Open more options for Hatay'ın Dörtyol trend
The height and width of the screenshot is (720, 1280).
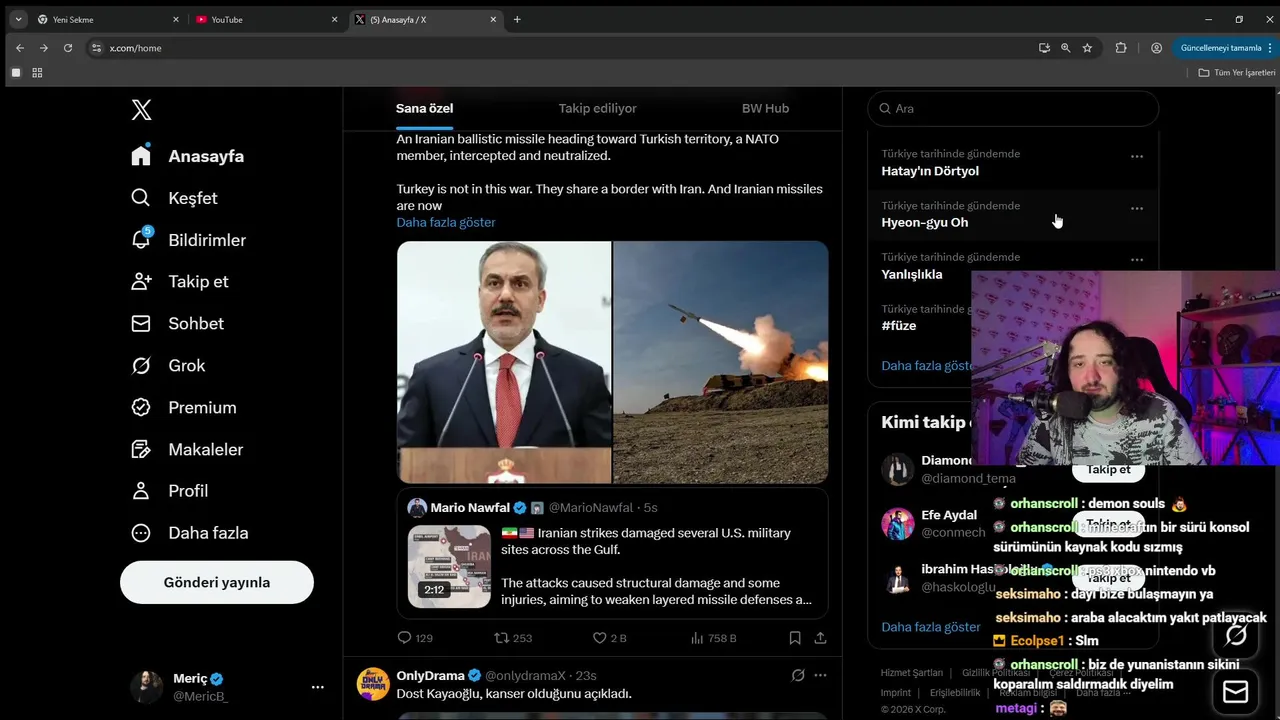point(1136,157)
